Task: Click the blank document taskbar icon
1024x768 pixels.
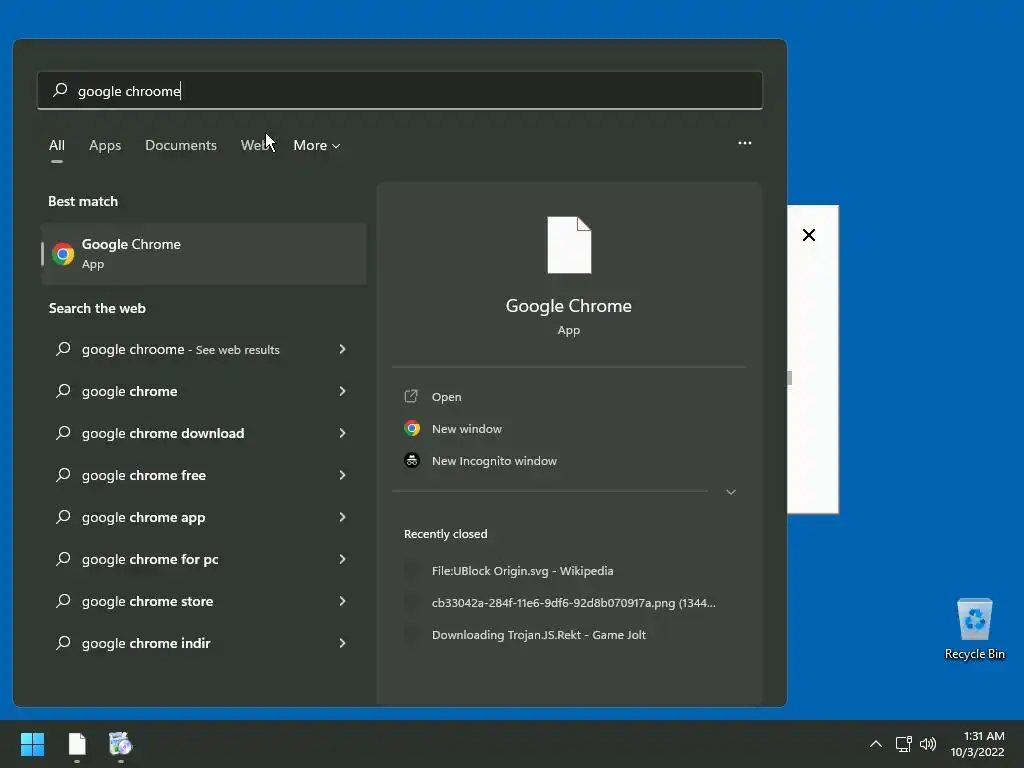Action: click(x=77, y=744)
